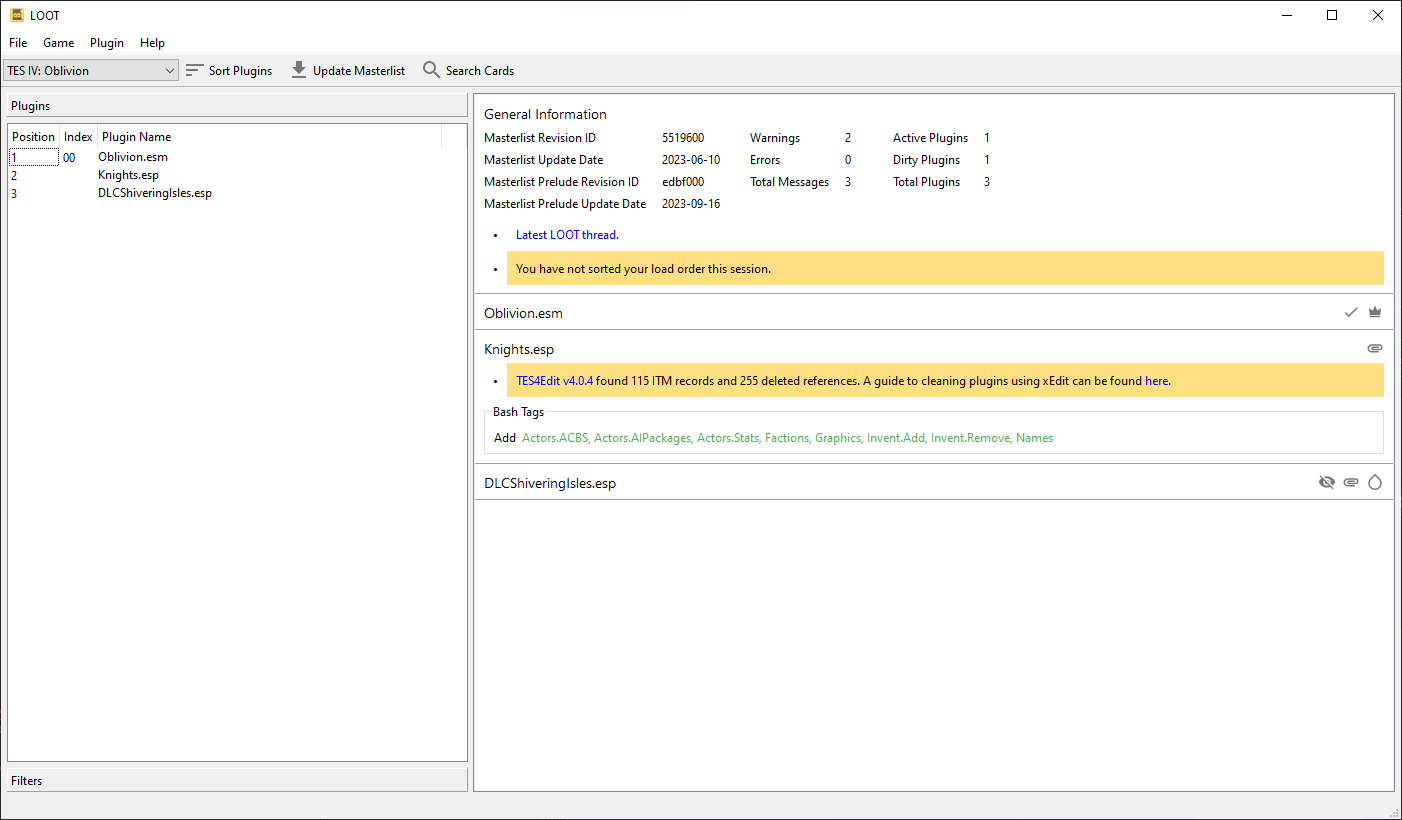
Task: Click the crown master icon on Oblivion.esm card
Action: click(1375, 313)
